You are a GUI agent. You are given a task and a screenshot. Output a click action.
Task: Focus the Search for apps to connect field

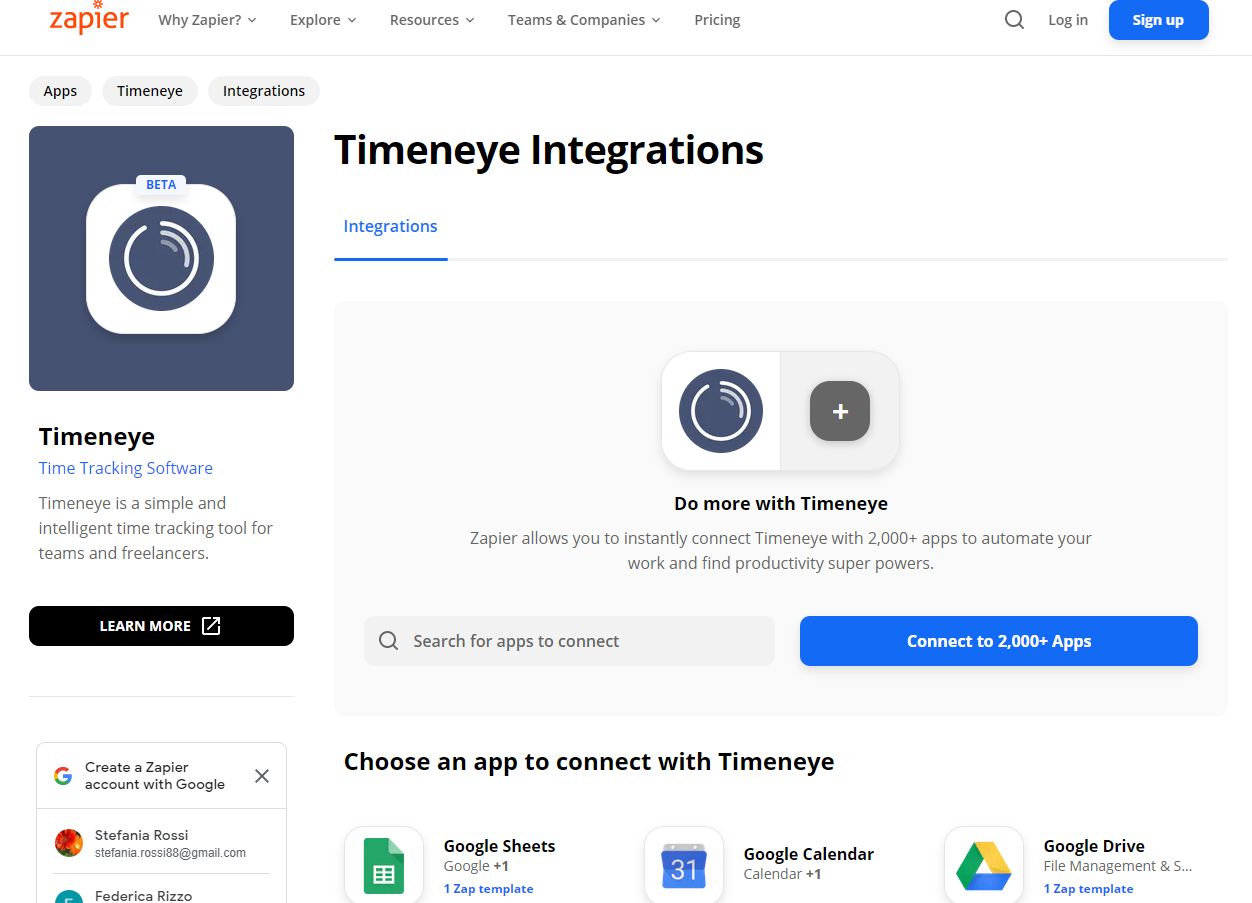569,641
